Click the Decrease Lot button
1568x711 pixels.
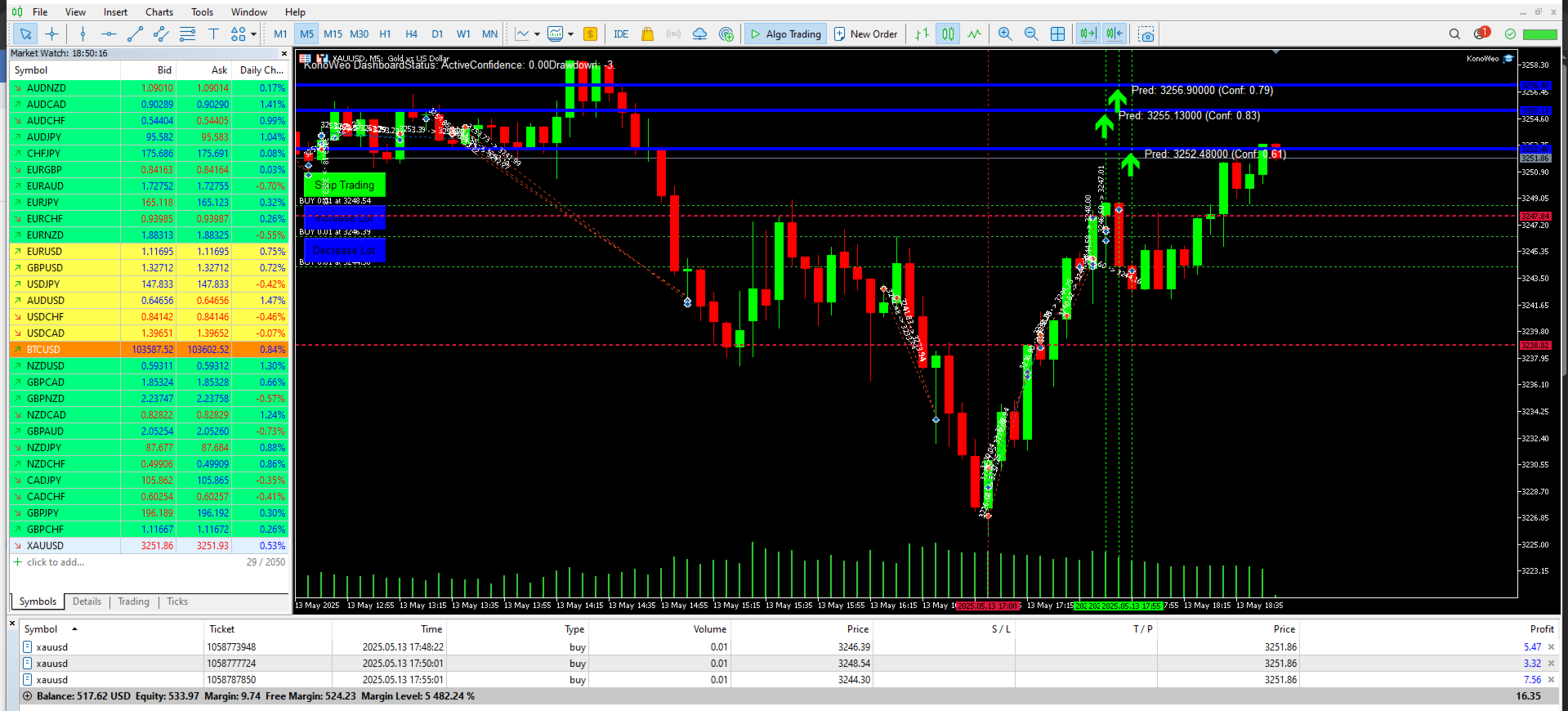(x=344, y=251)
